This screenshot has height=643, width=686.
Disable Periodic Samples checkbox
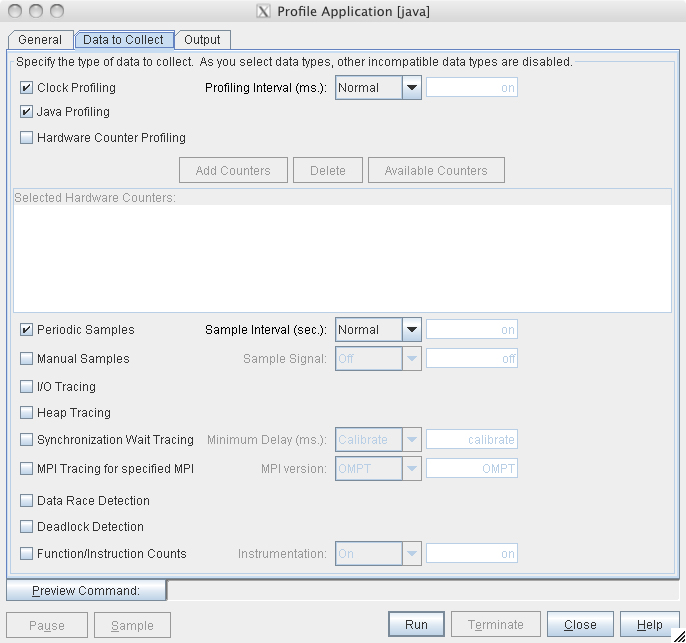point(26,329)
